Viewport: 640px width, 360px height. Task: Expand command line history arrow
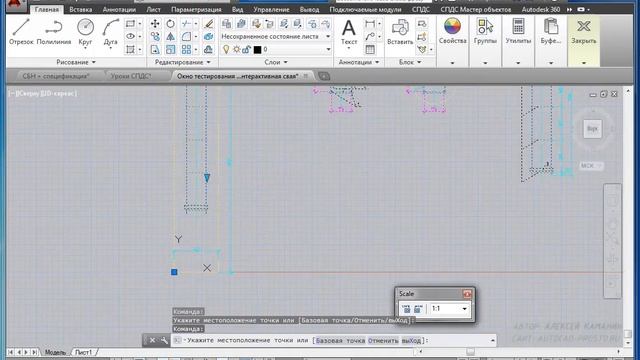click(493, 340)
